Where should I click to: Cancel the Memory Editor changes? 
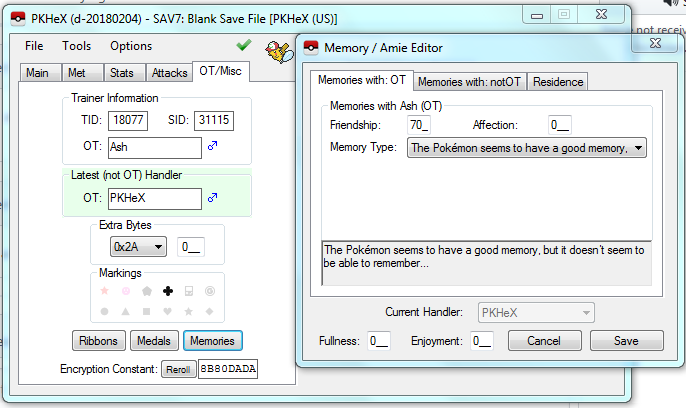tap(544, 341)
